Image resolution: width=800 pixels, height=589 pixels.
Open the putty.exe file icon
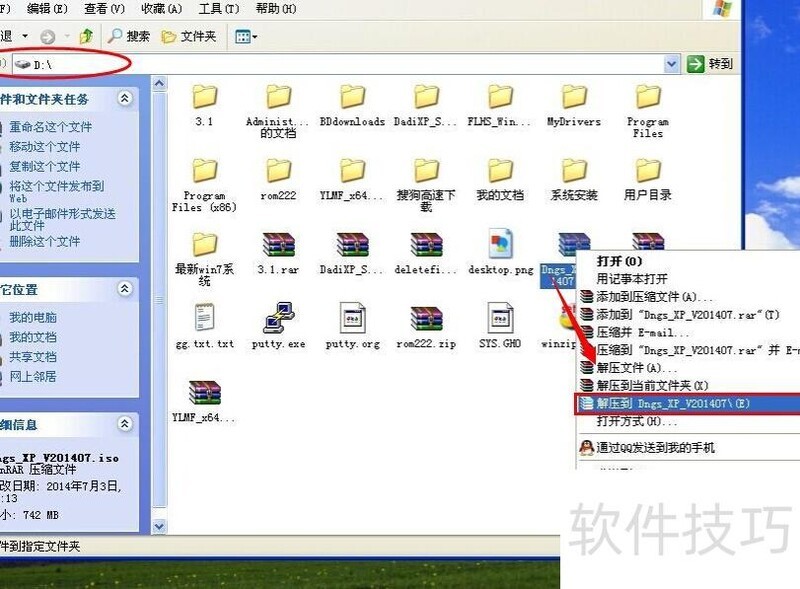click(x=278, y=320)
